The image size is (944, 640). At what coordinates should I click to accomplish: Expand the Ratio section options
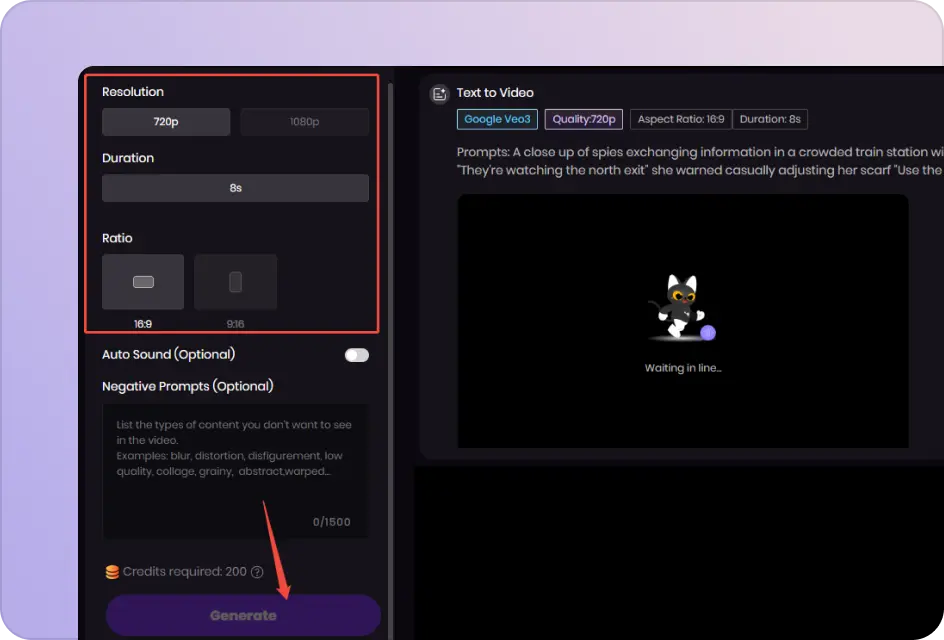(x=117, y=238)
